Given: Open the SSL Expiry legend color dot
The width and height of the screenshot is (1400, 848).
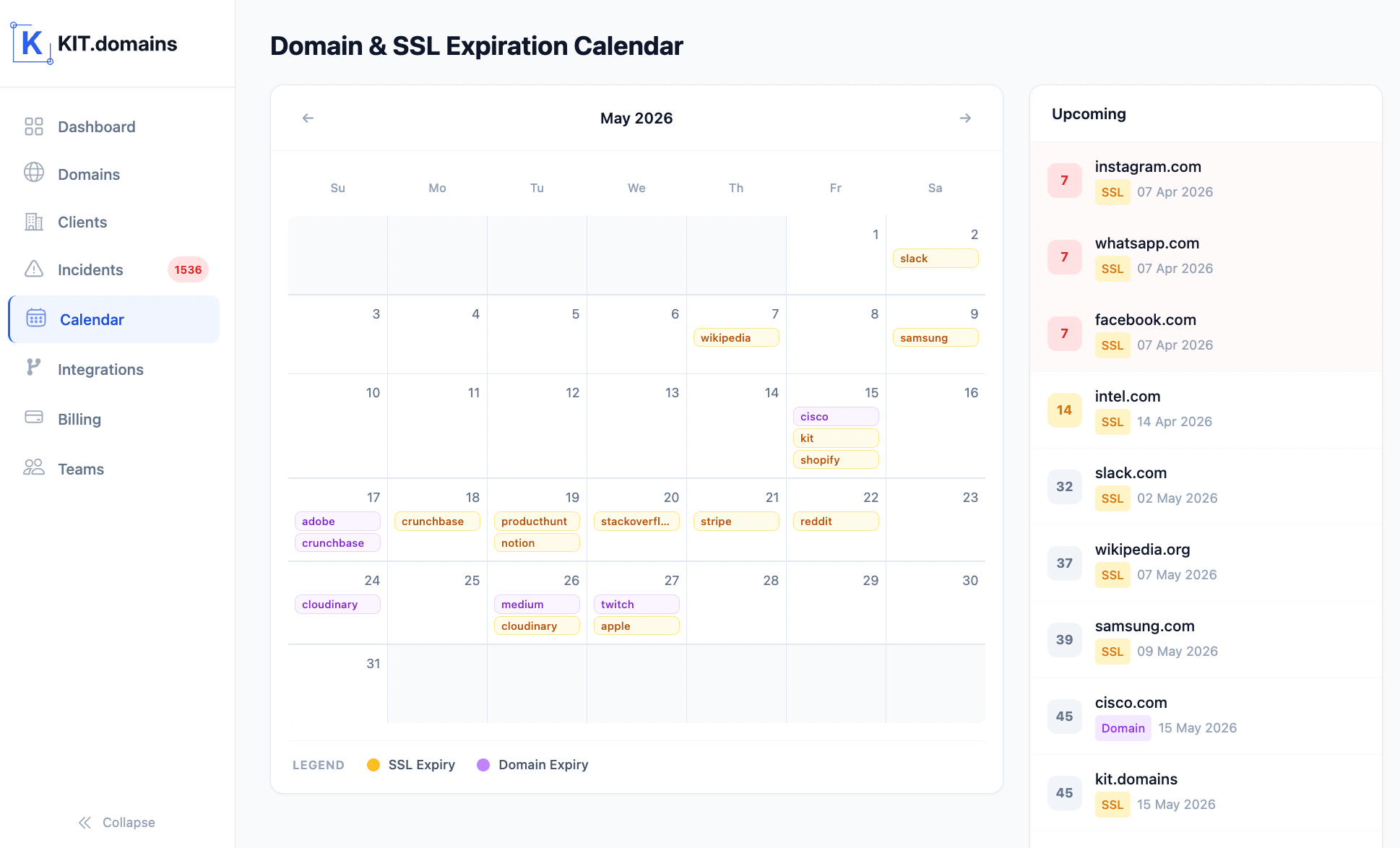Looking at the screenshot, I should pos(373,764).
